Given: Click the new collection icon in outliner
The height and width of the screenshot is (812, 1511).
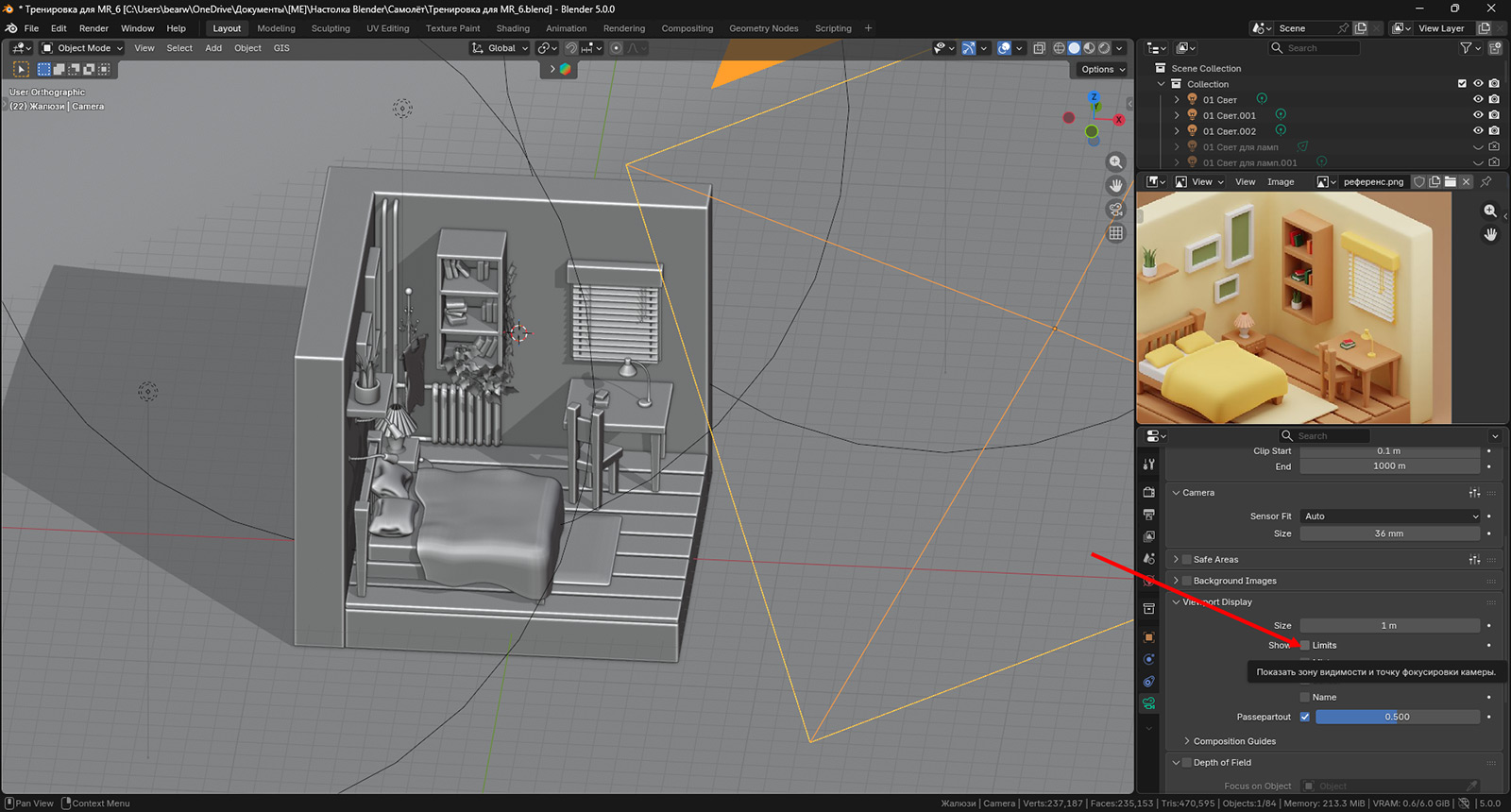Looking at the screenshot, I should point(1495,48).
